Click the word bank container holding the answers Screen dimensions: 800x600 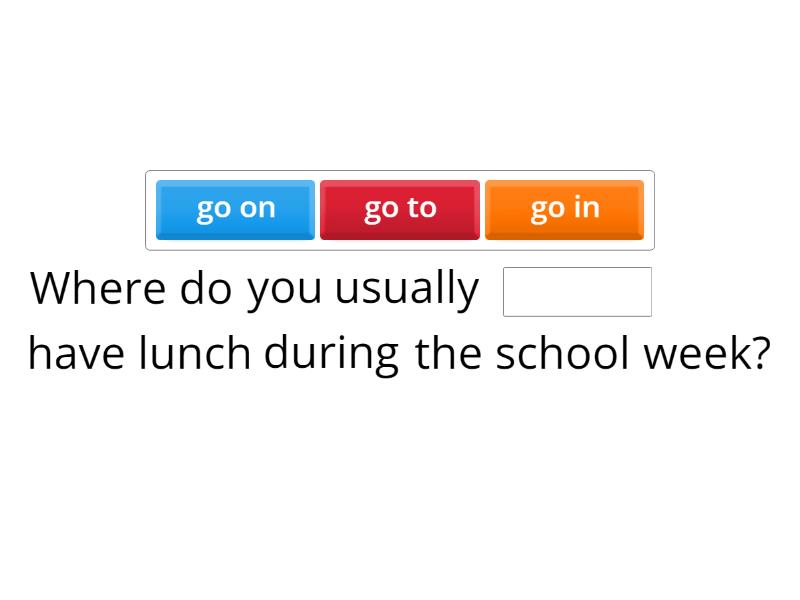click(400, 209)
